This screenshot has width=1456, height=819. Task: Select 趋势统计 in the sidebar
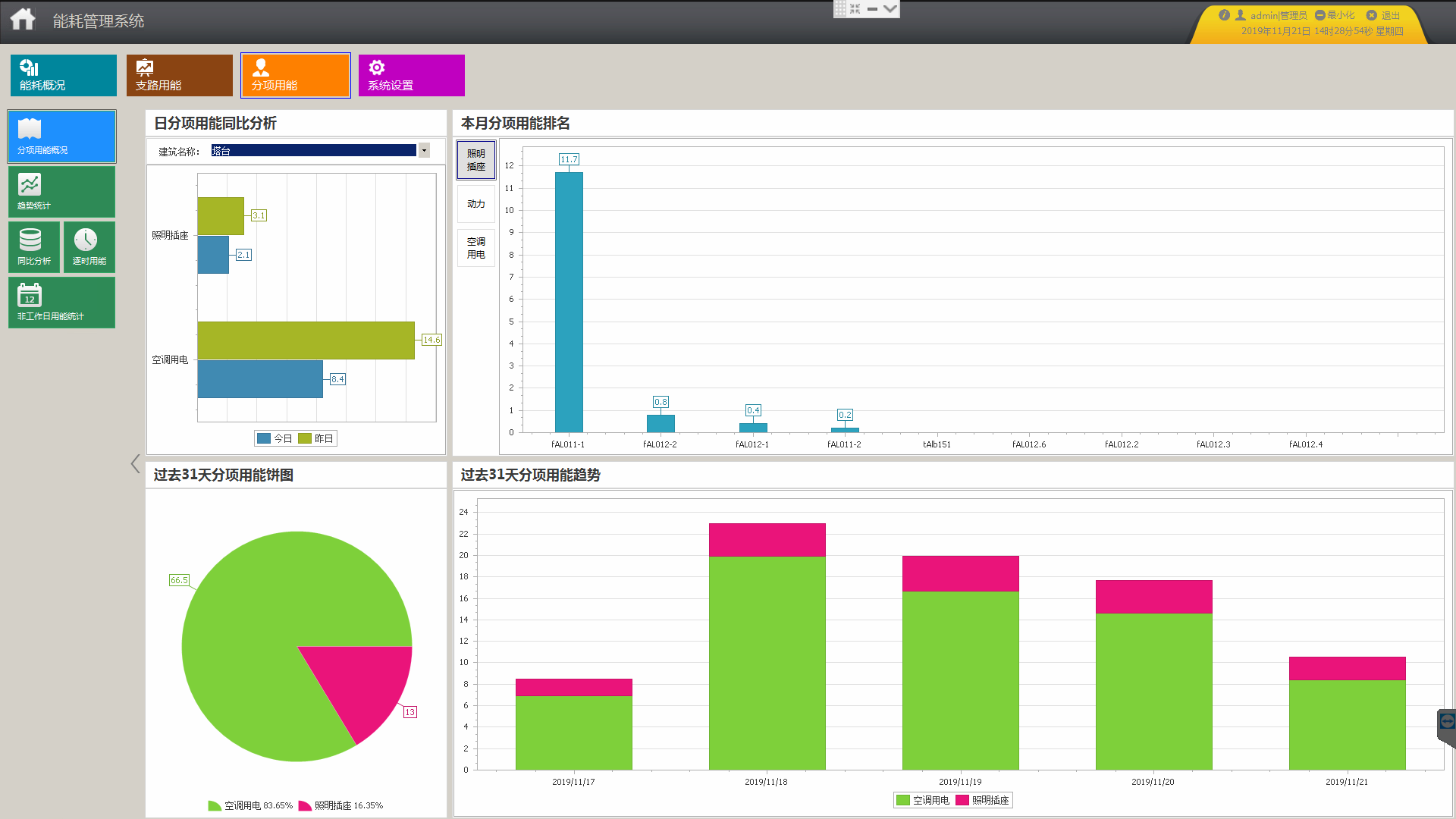61,192
